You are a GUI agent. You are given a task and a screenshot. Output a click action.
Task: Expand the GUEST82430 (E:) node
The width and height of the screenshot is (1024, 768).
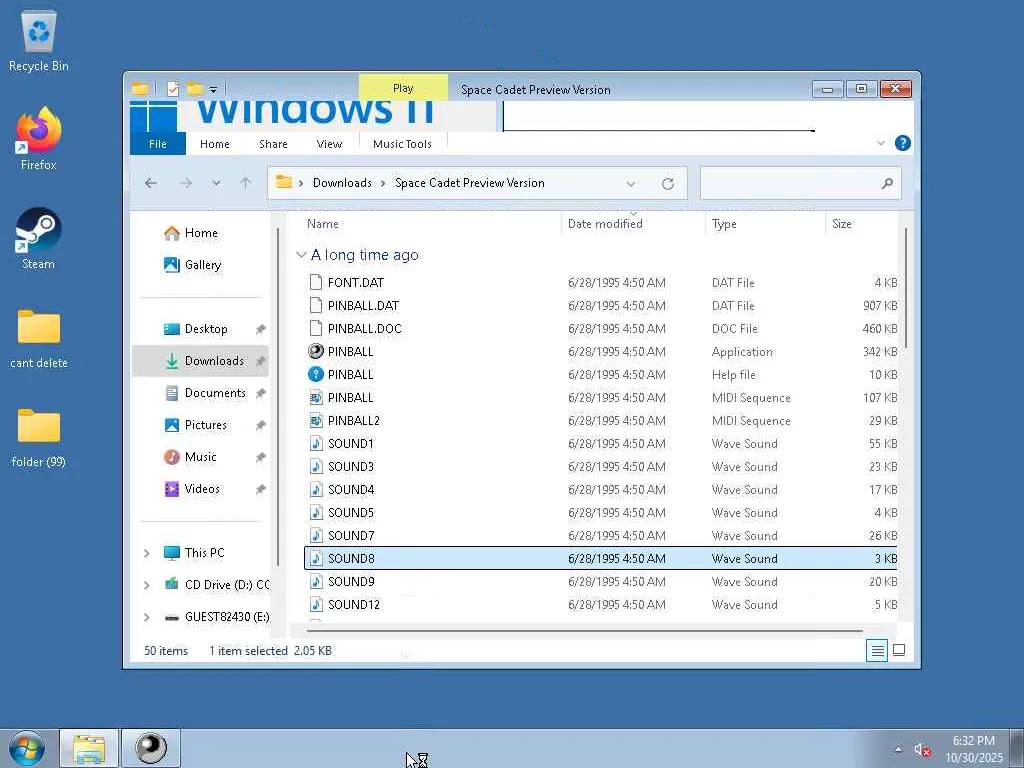coord(147,617)
